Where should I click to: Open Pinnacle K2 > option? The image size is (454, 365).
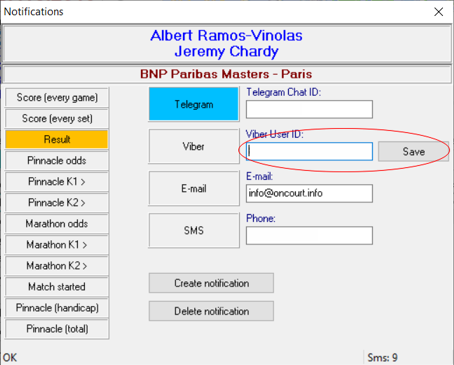click(x=57, y=203)
